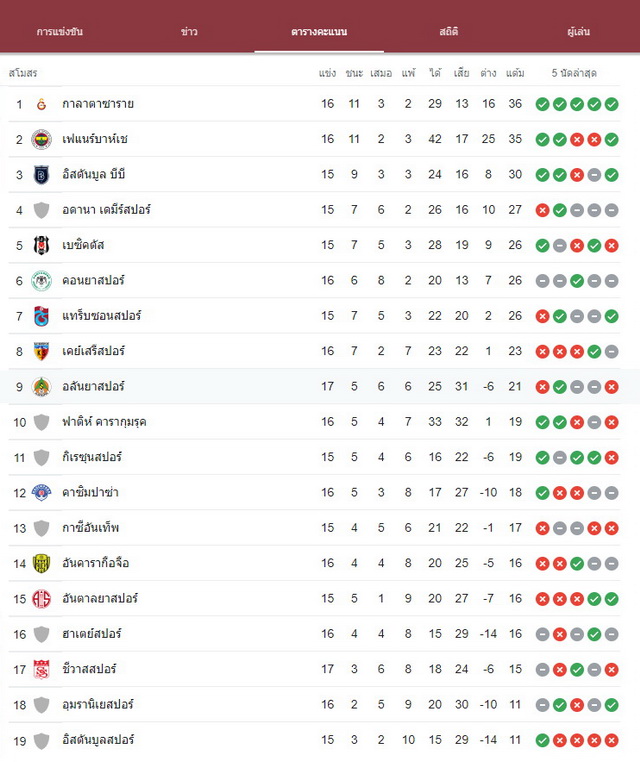Click İstanbulspor's latest red loss indicator
Viewport: 640px width, 762px height.
(612, 740)
